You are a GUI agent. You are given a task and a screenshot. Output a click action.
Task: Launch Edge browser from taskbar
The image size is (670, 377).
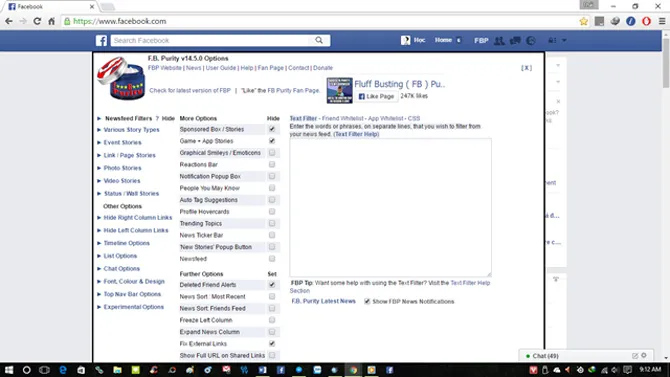click(x=63, y=370)
